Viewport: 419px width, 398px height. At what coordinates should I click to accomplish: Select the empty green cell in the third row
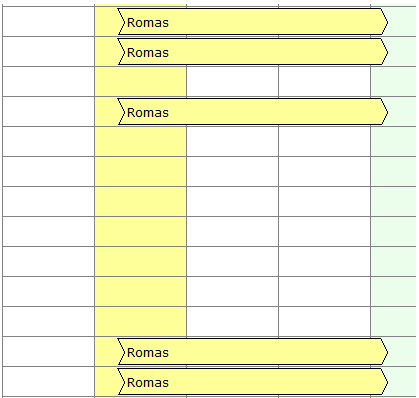coord(393,82)
